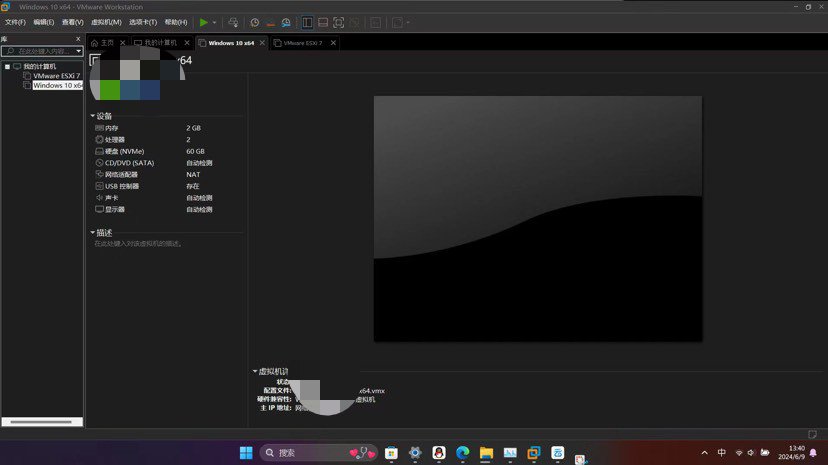Viewport: 828px width, 465px height.
Task: Click the 2 GB memory value
Action: click(193, 128)
